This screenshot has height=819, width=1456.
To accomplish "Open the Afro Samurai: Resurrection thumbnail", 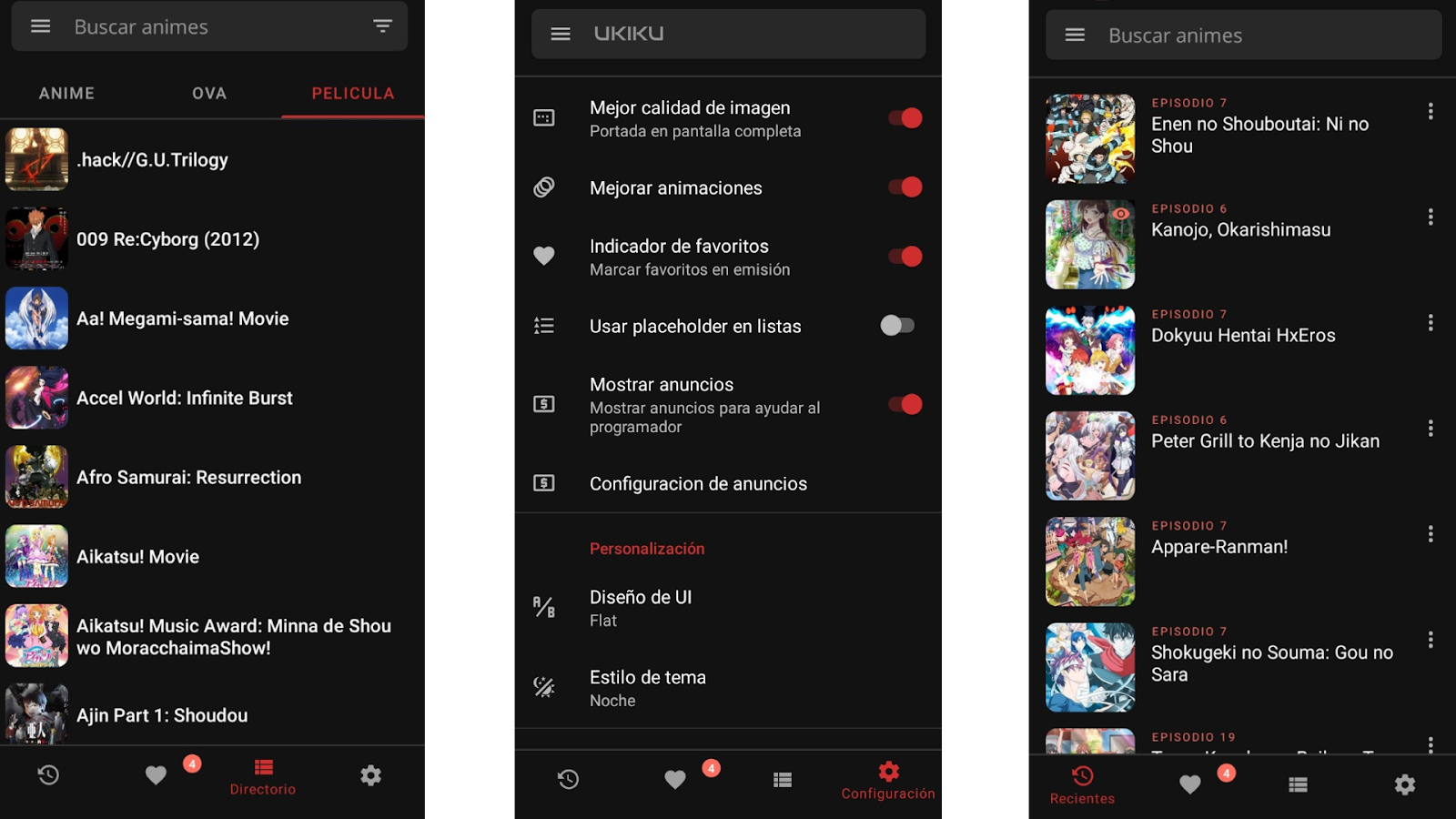I will [x=37, y=477].
